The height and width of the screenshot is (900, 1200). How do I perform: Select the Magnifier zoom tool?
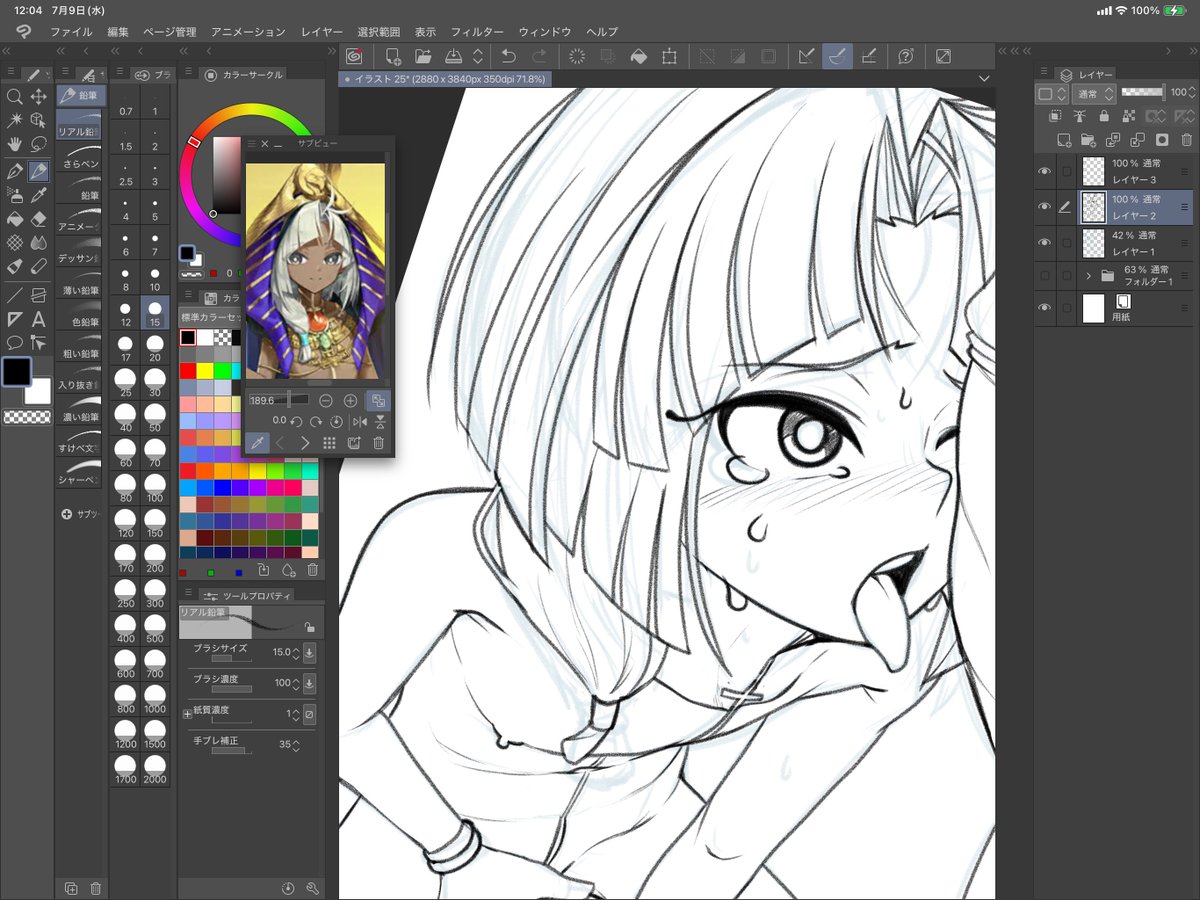[15, 97]
